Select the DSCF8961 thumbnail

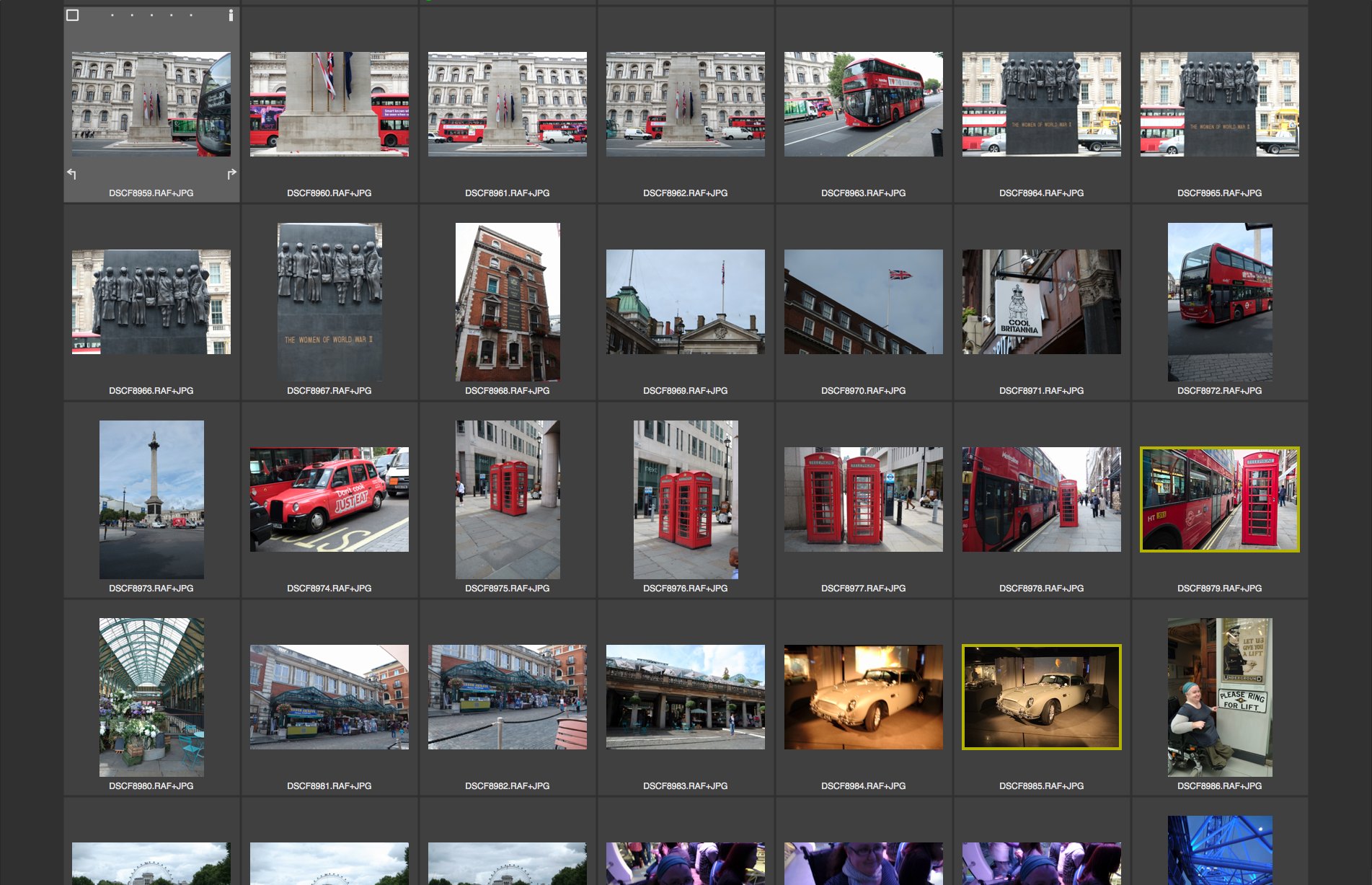(508, 104)
